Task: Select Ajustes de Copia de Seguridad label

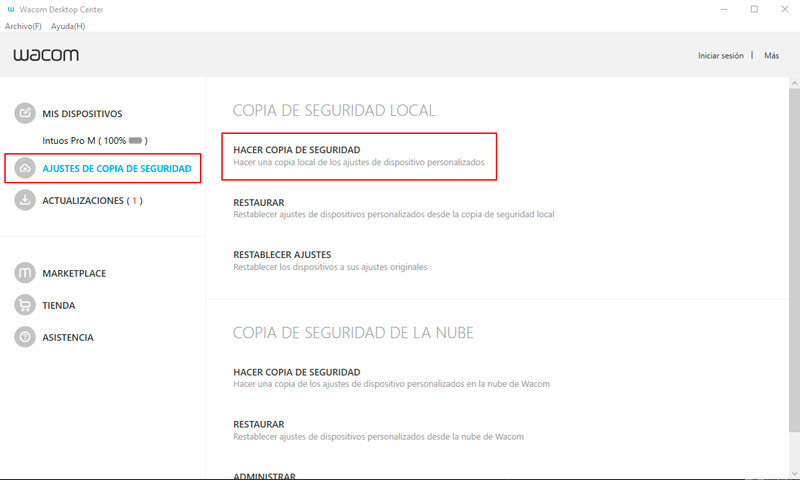Action: click(x=116, y=169)
